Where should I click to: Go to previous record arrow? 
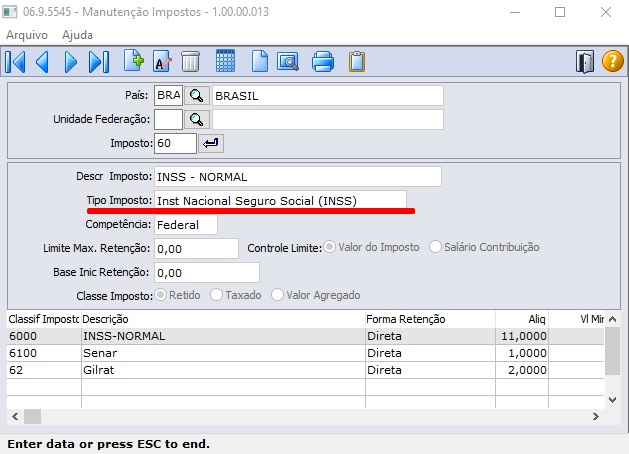pyautogui.click(x=43, y=62)
